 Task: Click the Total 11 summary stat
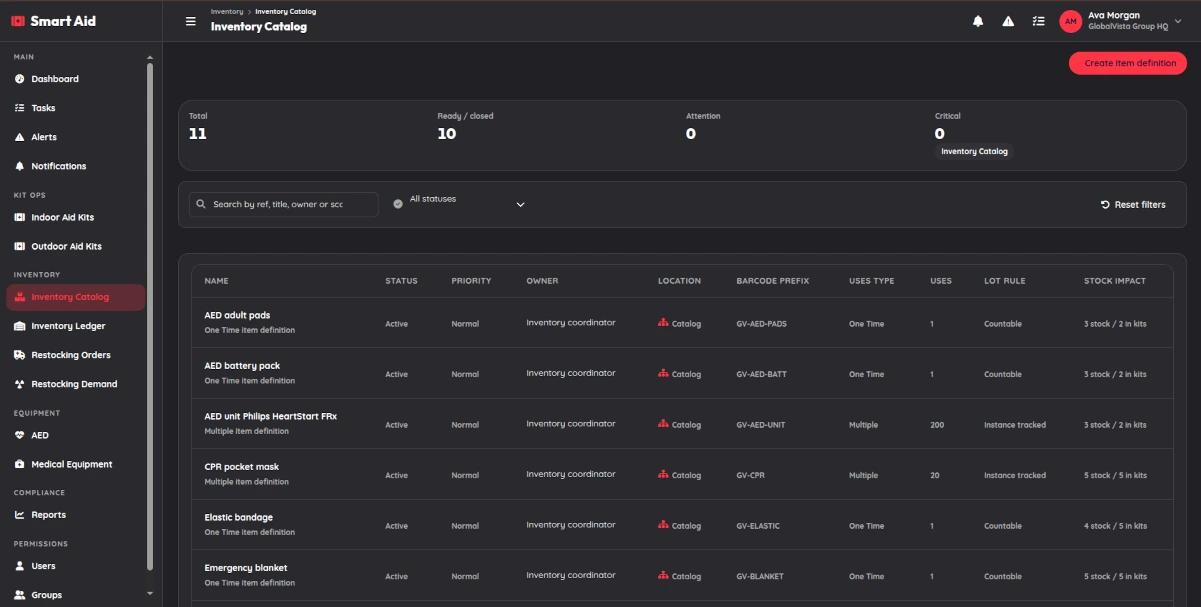198,127
